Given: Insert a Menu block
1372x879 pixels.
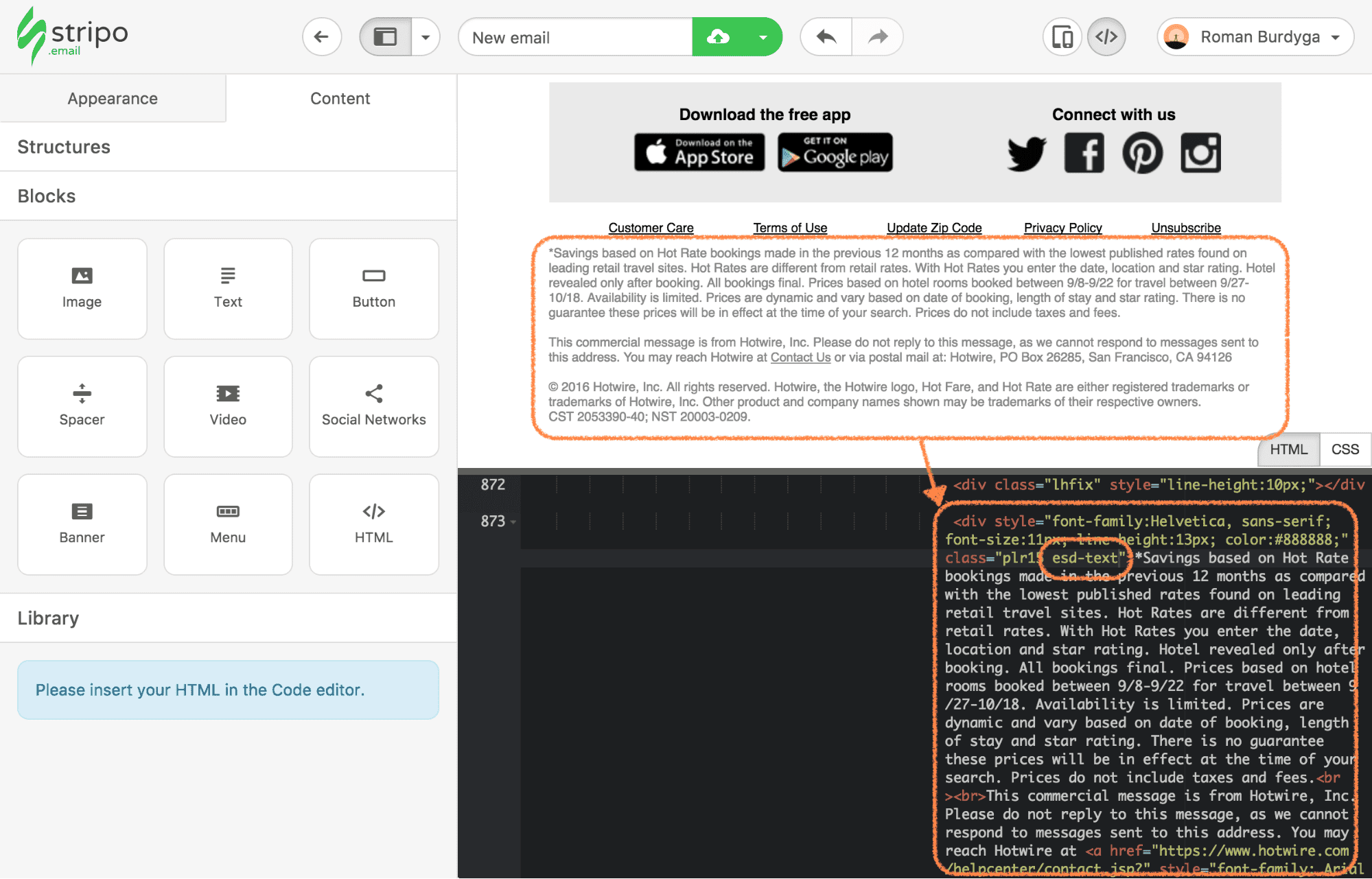Looking at the screenshot, I should click(x=228, y=524).
